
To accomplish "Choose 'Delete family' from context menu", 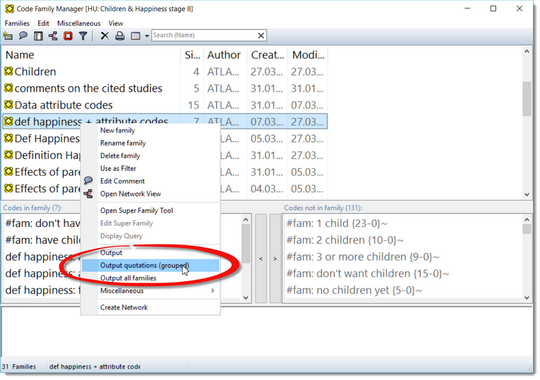I will [x=150, y=156].
